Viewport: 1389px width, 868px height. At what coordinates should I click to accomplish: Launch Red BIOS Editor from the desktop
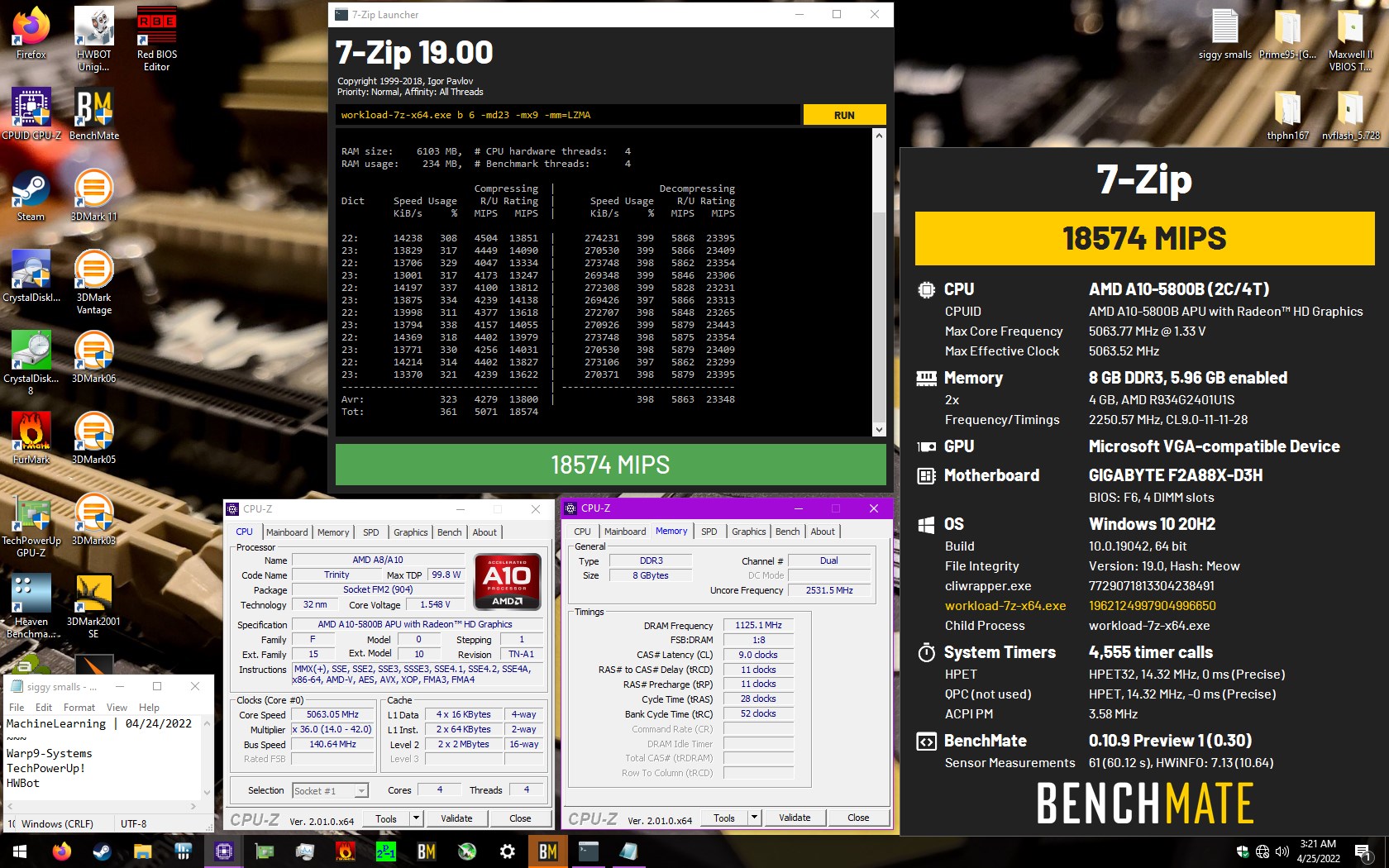[156, 38]
